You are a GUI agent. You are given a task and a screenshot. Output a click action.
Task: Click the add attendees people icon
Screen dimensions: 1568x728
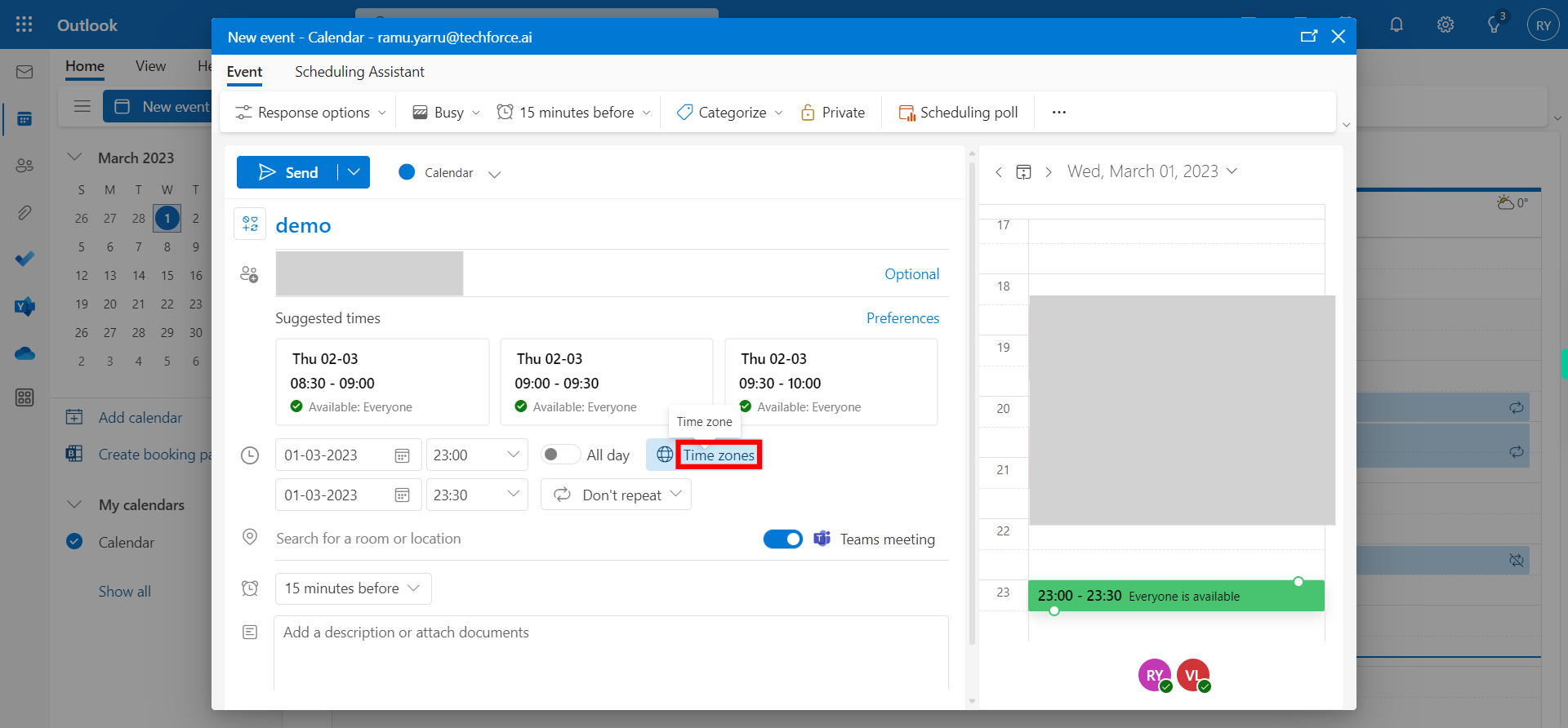click(x=249, y=274)
